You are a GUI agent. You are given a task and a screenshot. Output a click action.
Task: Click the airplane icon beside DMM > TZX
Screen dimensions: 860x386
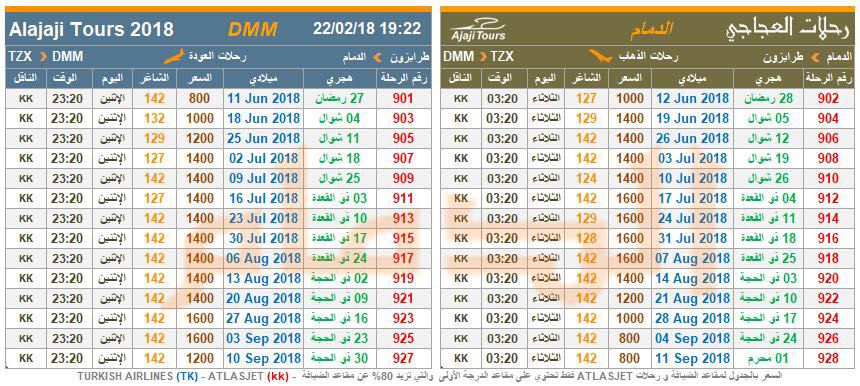(601, 56)
